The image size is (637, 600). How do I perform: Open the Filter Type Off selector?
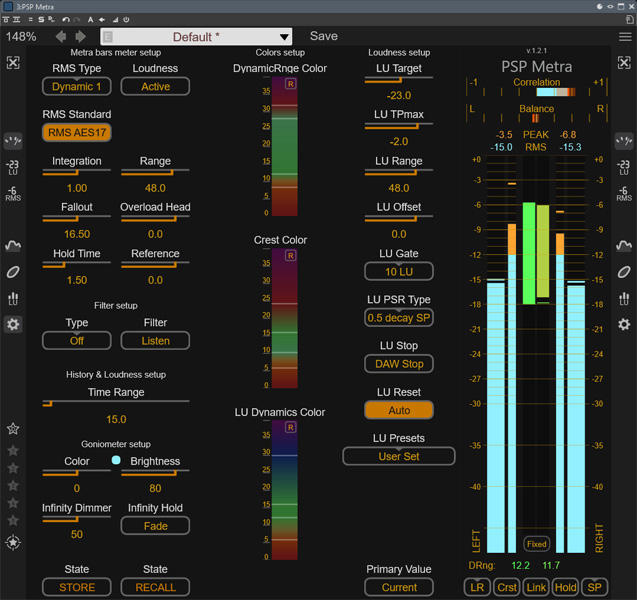[77, 341]
